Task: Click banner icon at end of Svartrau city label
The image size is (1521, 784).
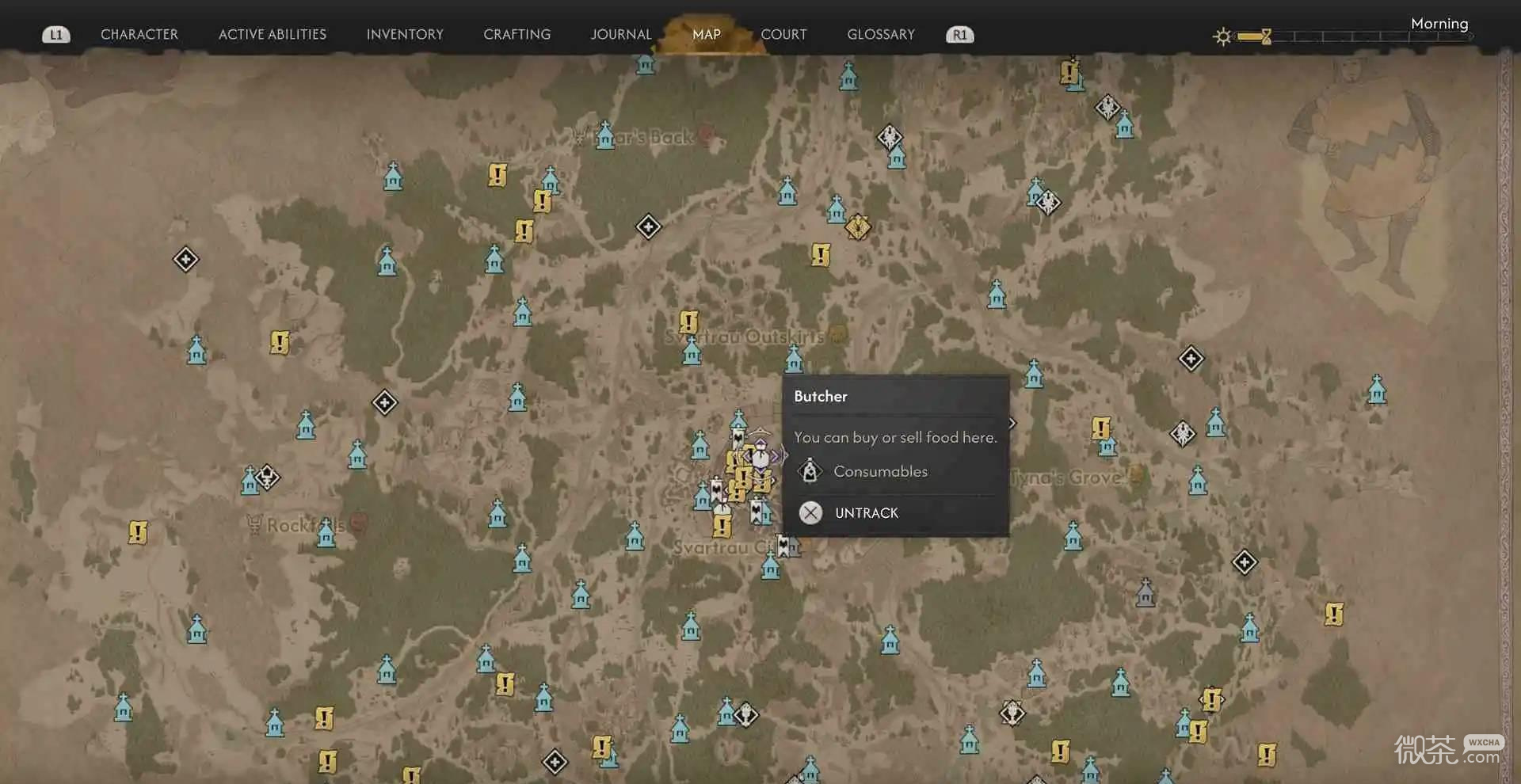Action: (x=785, y=546)
